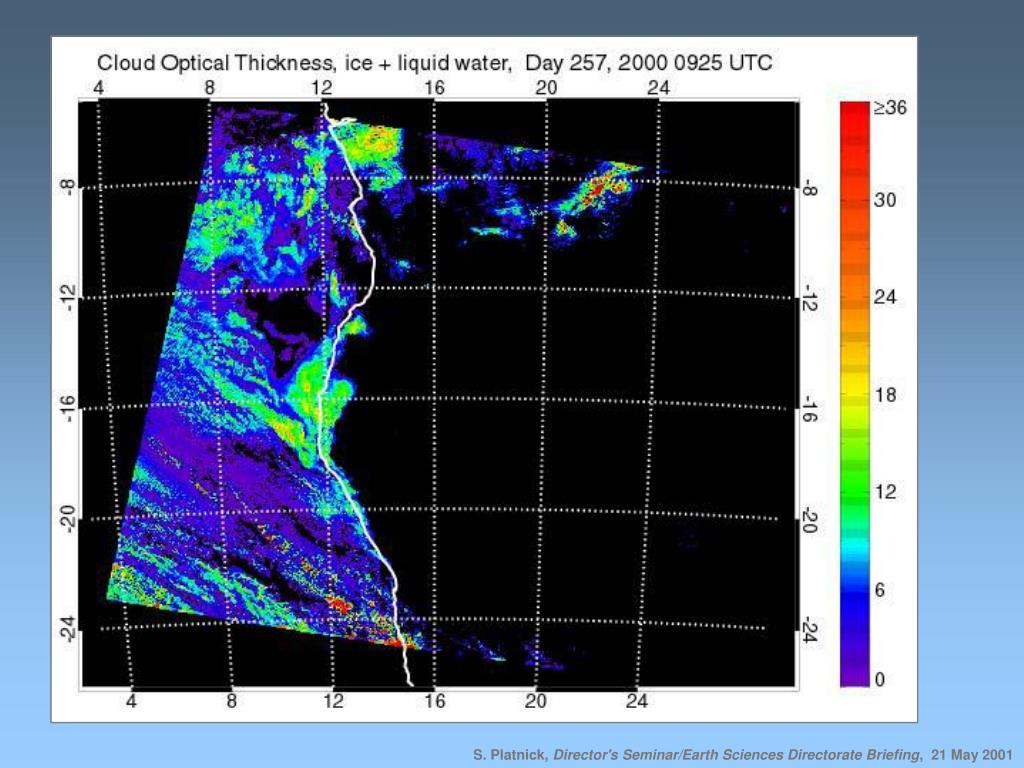Select the top axis longitude label 12

click(x=321, y=88)
